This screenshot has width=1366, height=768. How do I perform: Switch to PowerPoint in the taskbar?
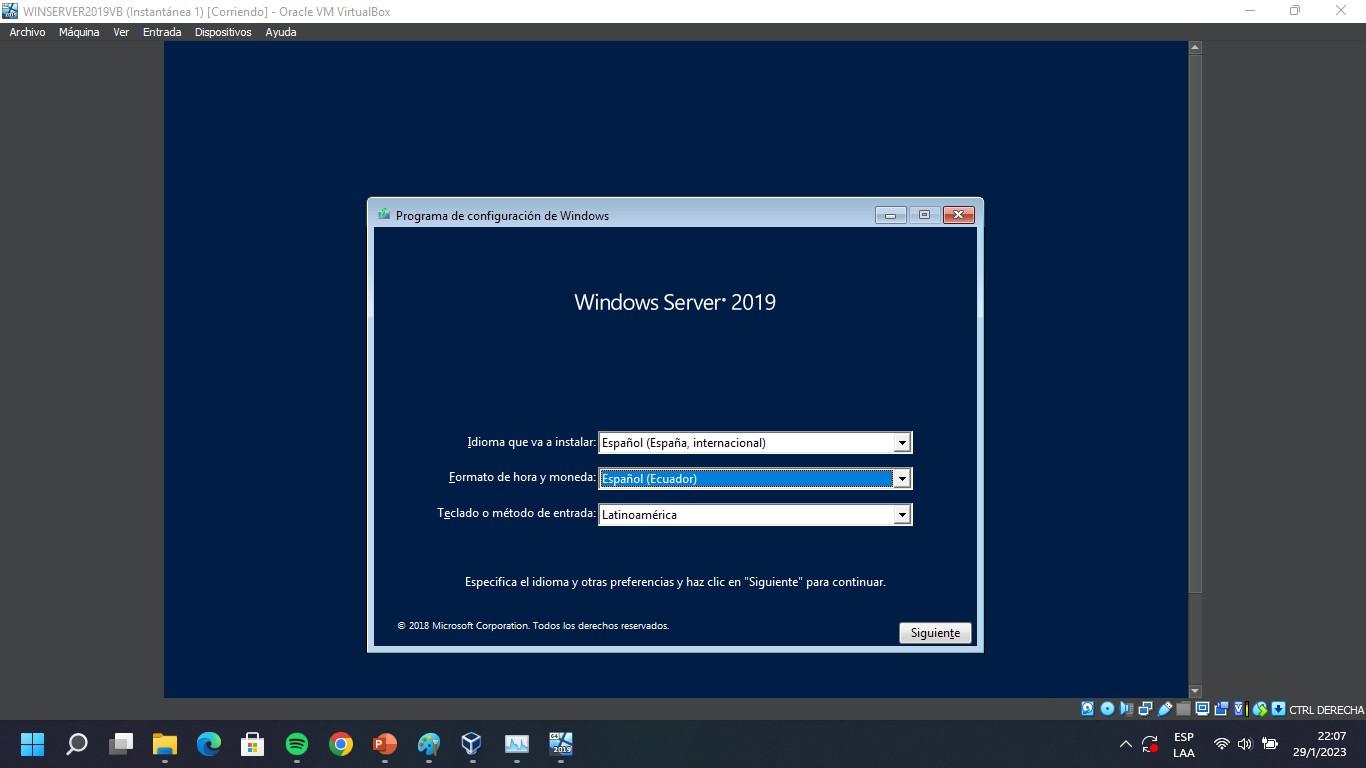click(385, 744)
